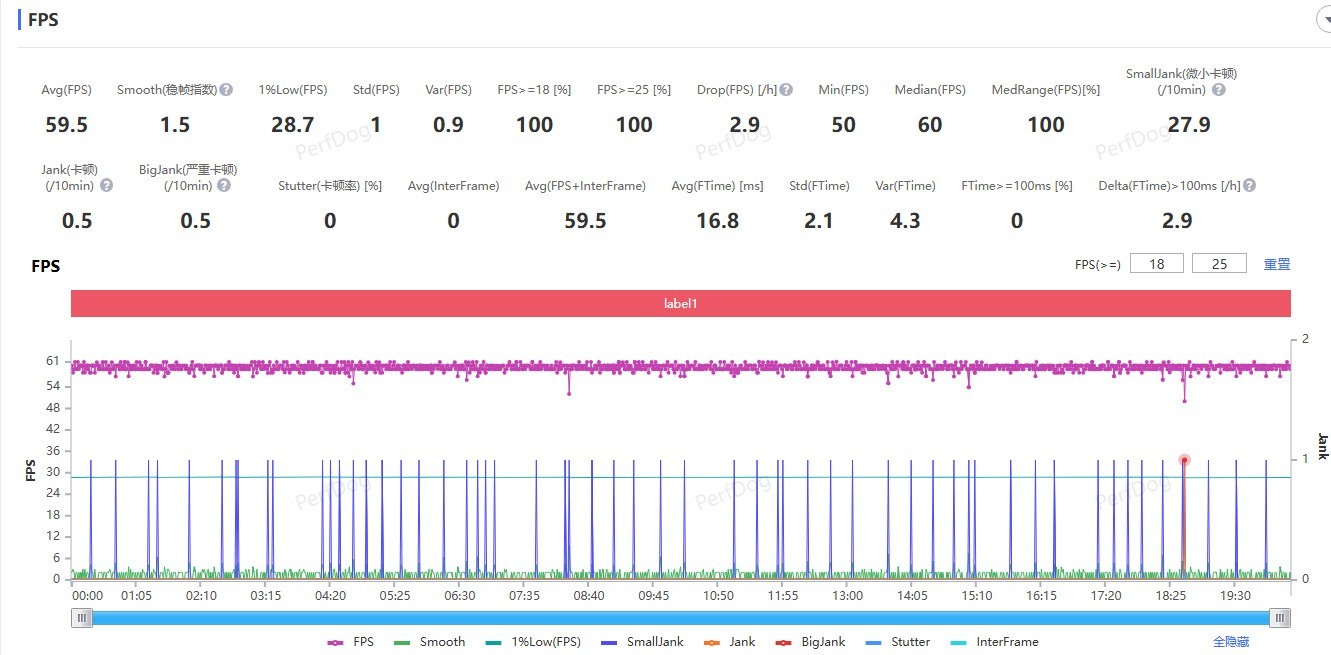This screenshot has height=655, width=1331.
Task: Collapse the FPS panel with top-right arrow
Action: (x=1323, y=19)
